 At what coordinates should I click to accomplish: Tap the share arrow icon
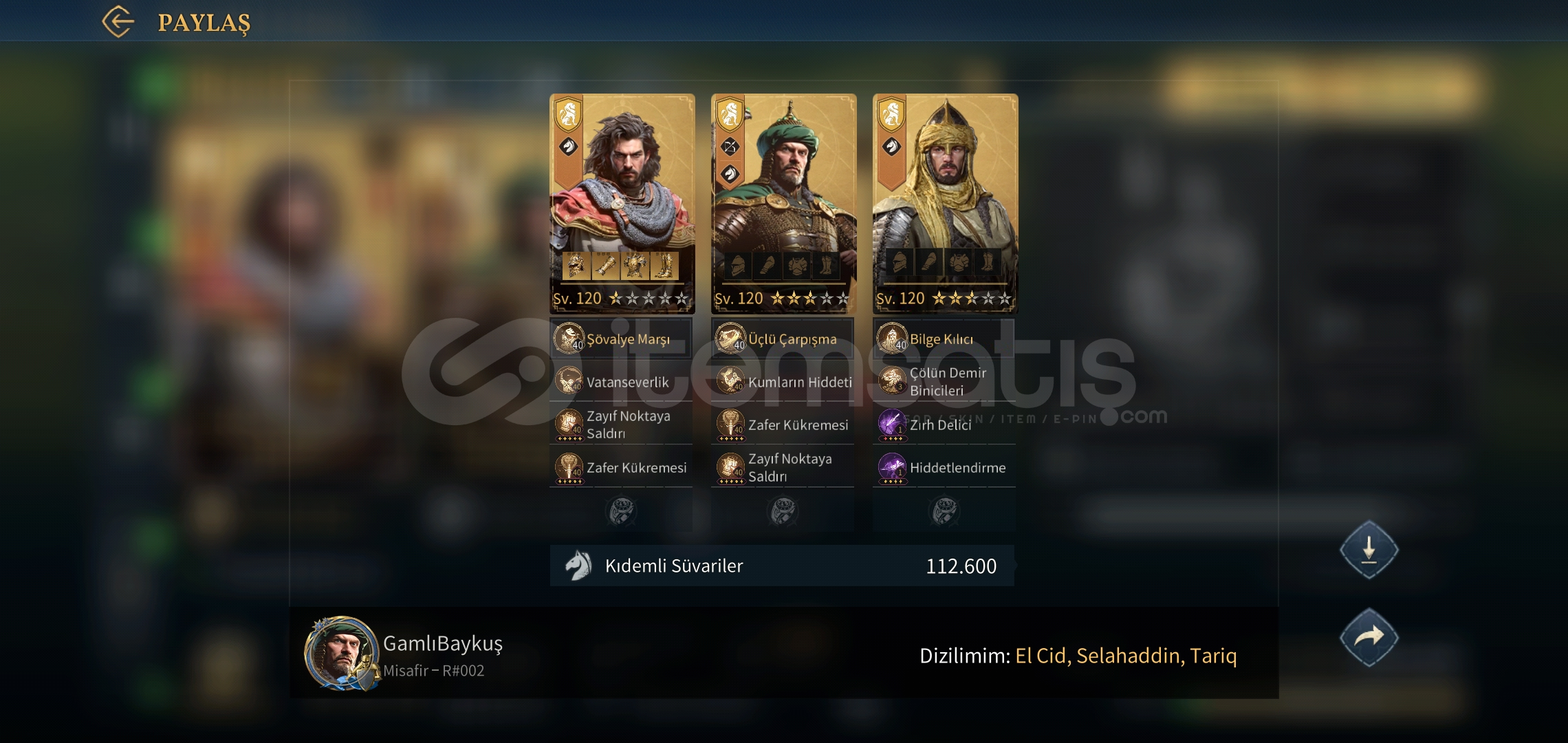[1369, 637]
